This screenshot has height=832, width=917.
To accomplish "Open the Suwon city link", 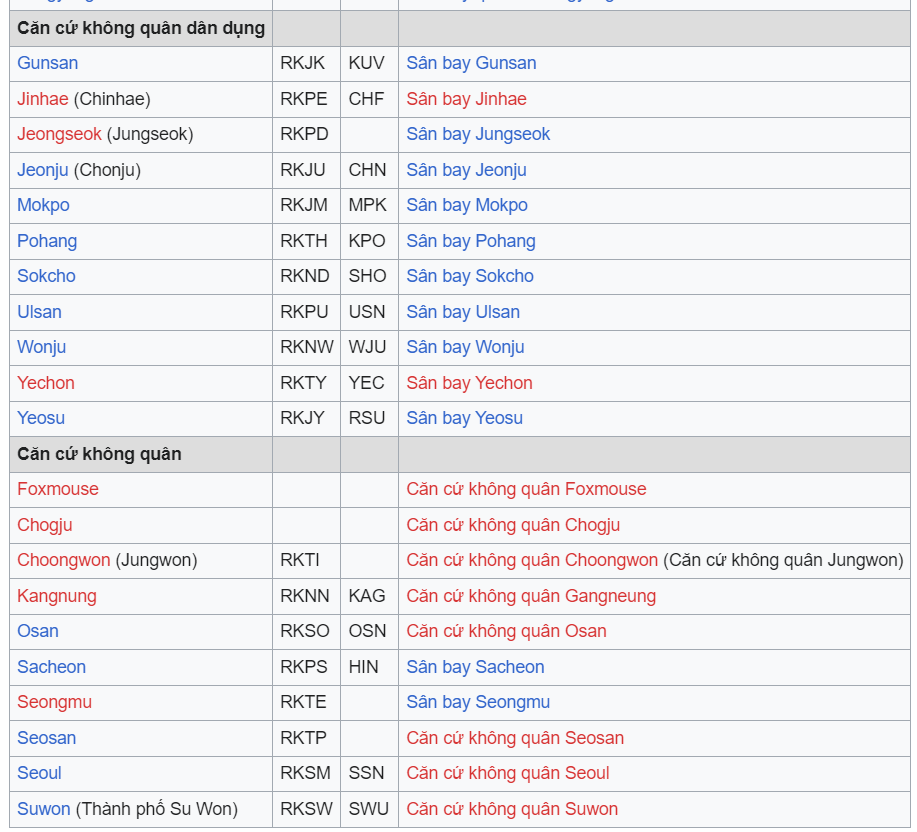I will tap(44, 809).
